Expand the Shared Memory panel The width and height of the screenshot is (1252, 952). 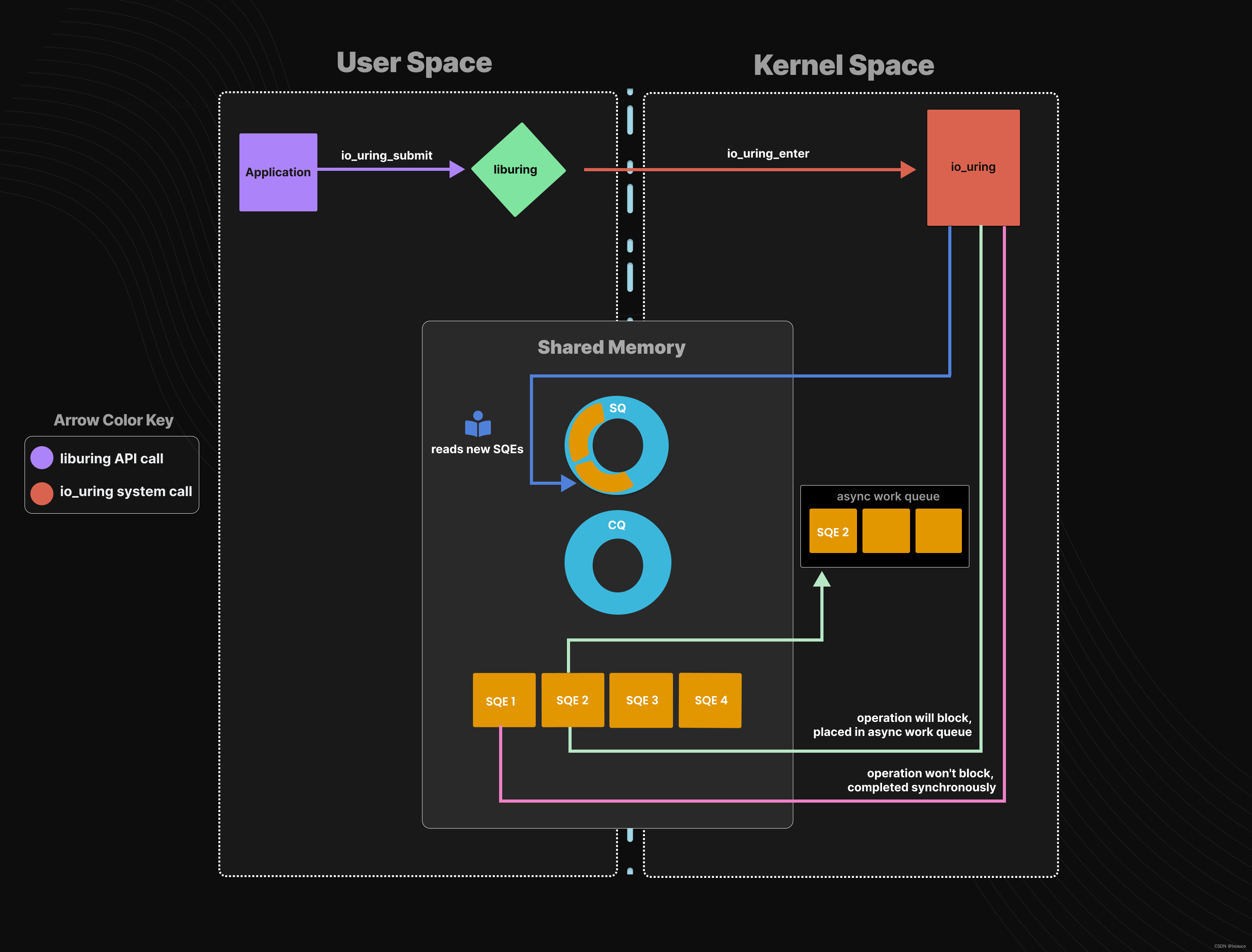click(611, 347)
